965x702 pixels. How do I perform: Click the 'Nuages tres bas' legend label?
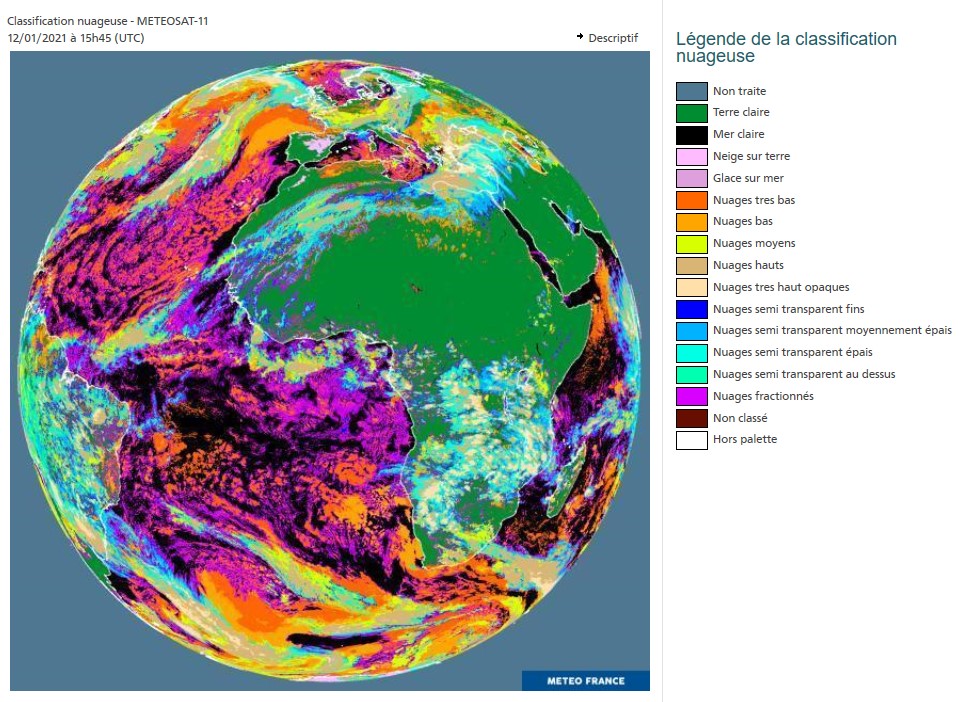pyautogui.click(x=754, y=200)
